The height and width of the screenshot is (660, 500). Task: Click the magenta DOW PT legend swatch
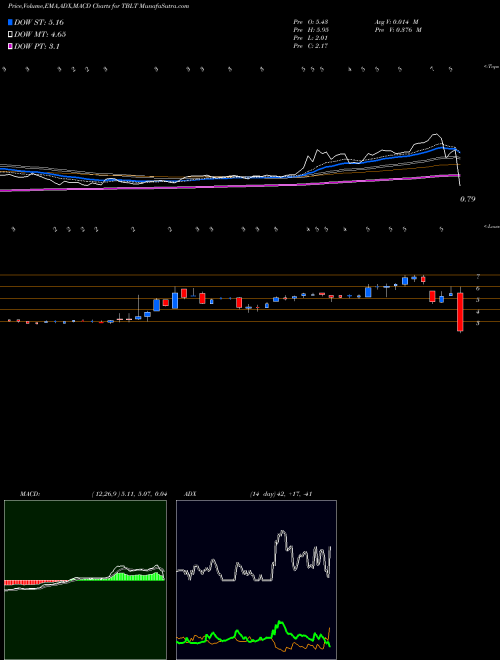[x=11, y=46]
